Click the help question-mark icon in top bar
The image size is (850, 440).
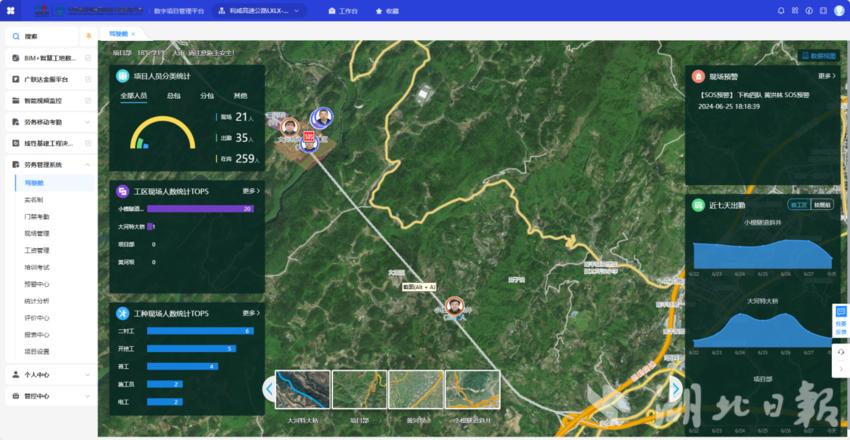coord(807,11)
